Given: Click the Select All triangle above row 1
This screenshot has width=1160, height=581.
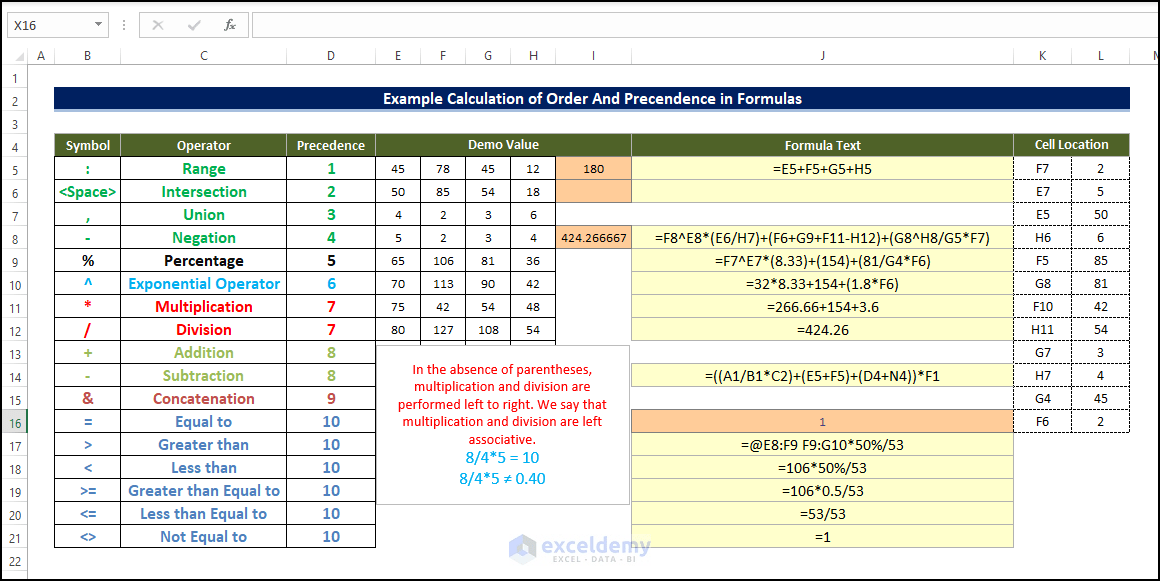Looking at the screenshot, I should tap(18, 55).
